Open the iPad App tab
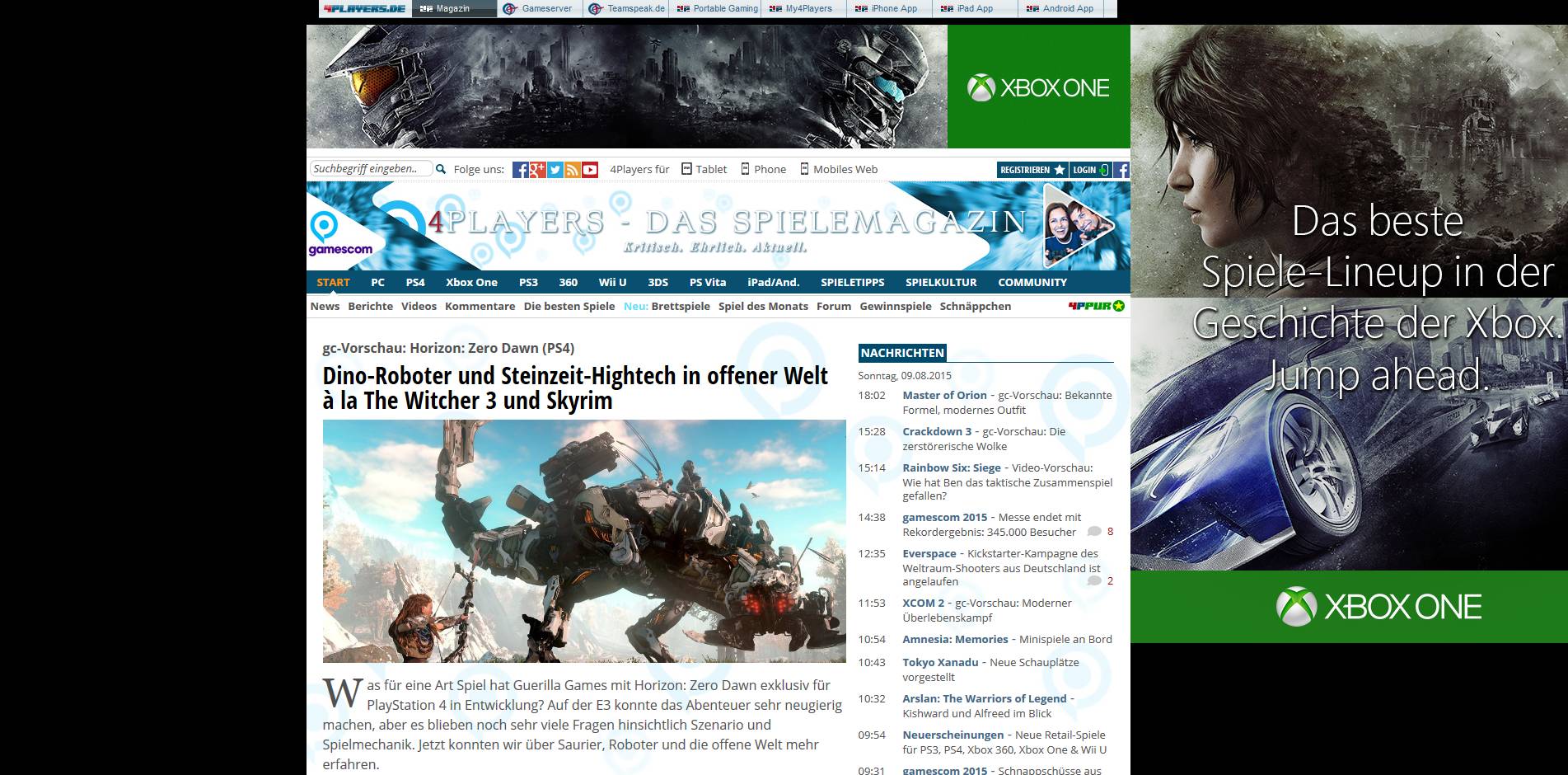1568x775 pixels. coord(976,8)
